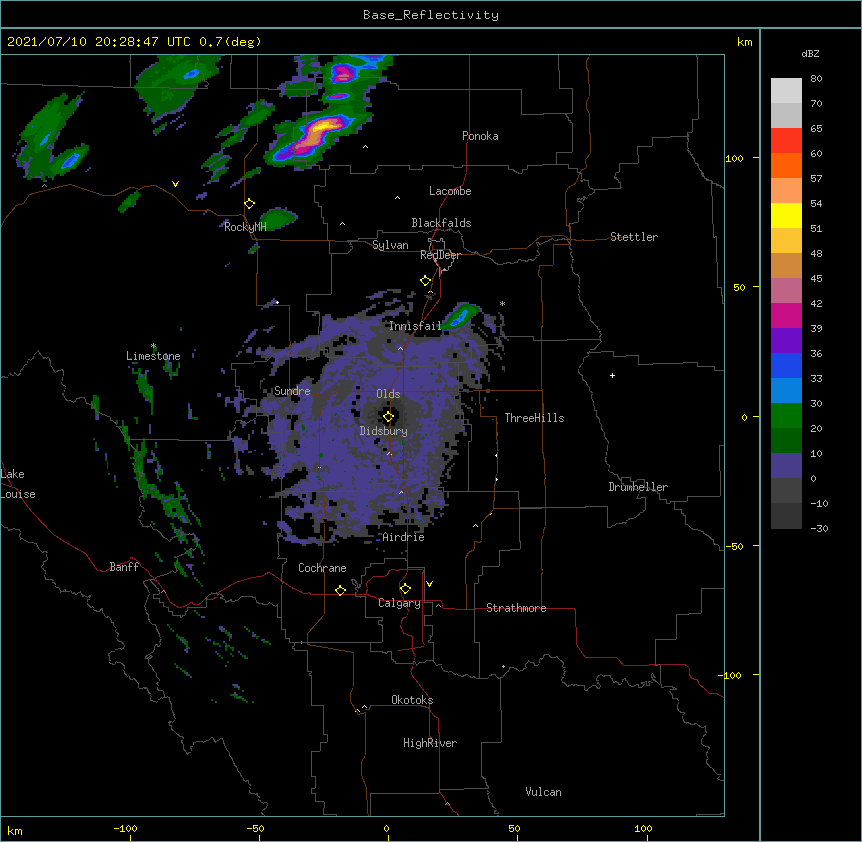Click the -30 value in the dBZ legend

(x=819, y=528)
